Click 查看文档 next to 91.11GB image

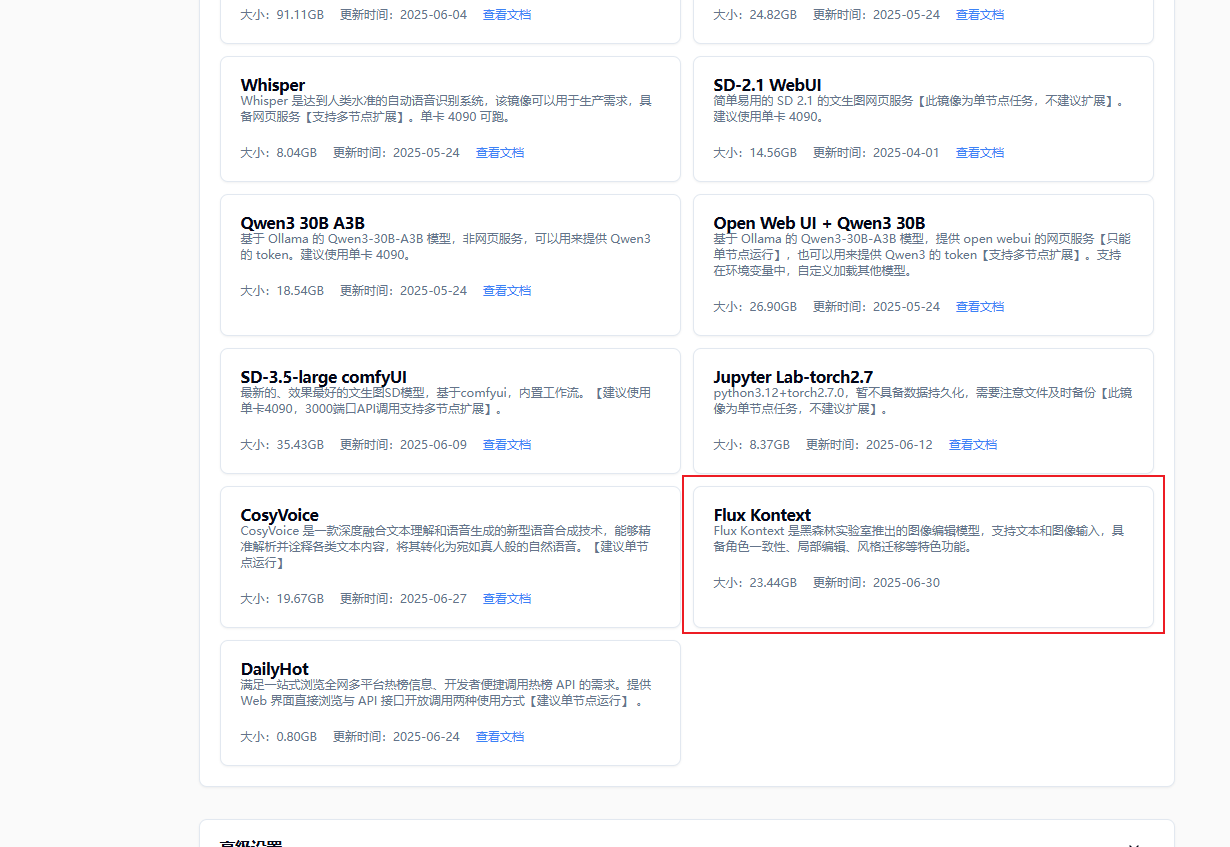(506, 15)
